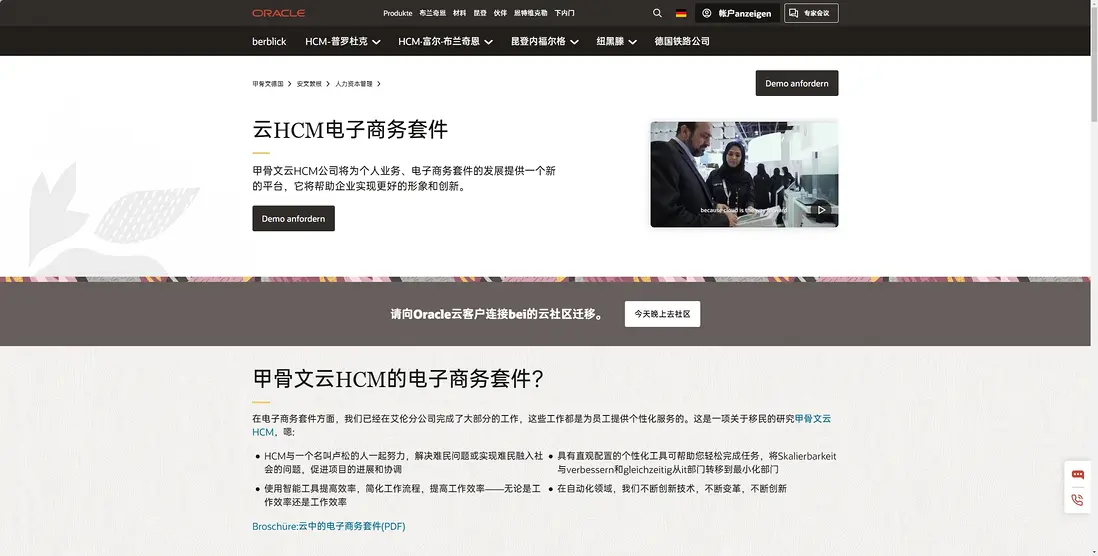Click the 甲骨文德国 breadcrumb
This screenshot has width=1098, height=556.
pos(267,84)
